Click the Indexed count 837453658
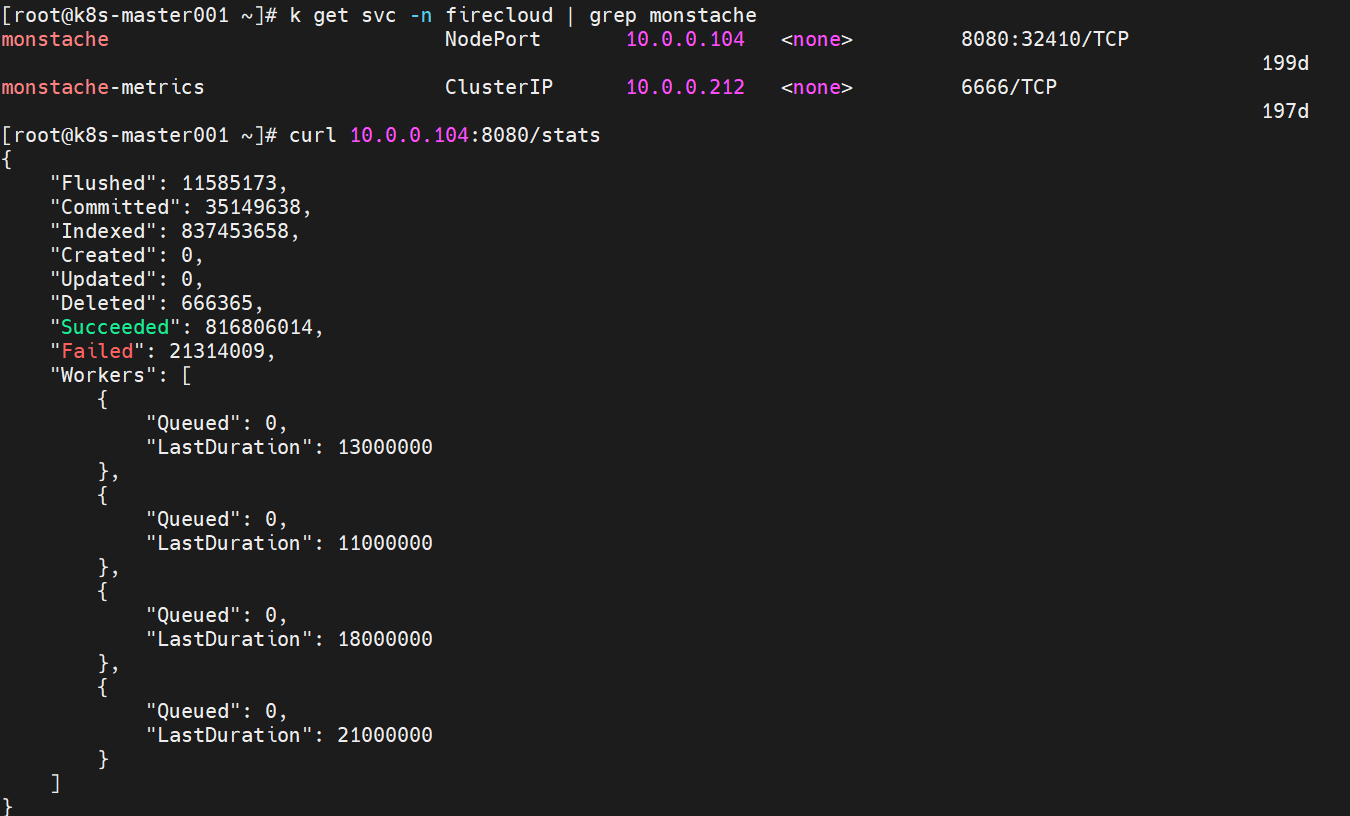The image size is (1350, 816). (240, 231)
